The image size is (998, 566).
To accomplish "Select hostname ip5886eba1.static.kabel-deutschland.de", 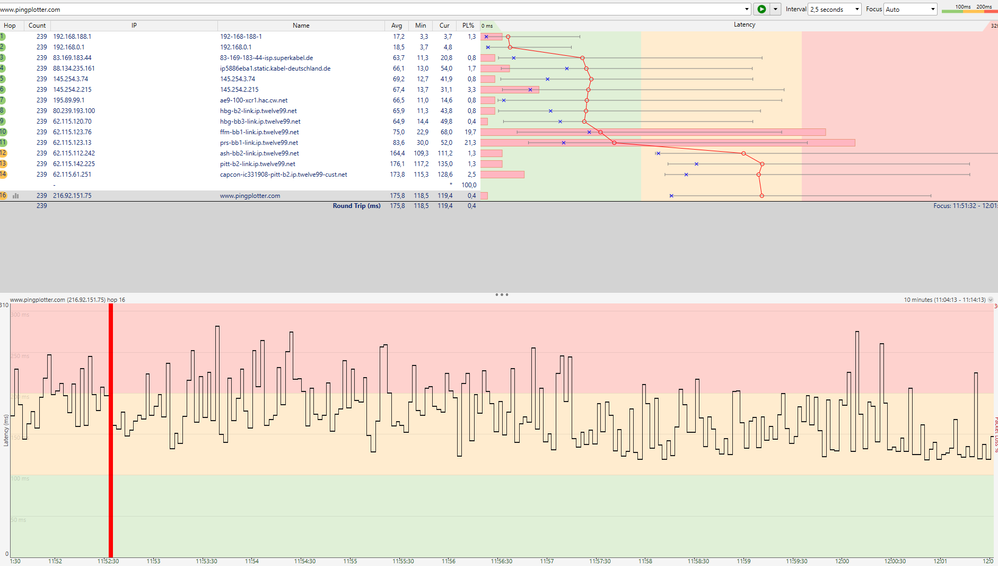I will point(275,68).
